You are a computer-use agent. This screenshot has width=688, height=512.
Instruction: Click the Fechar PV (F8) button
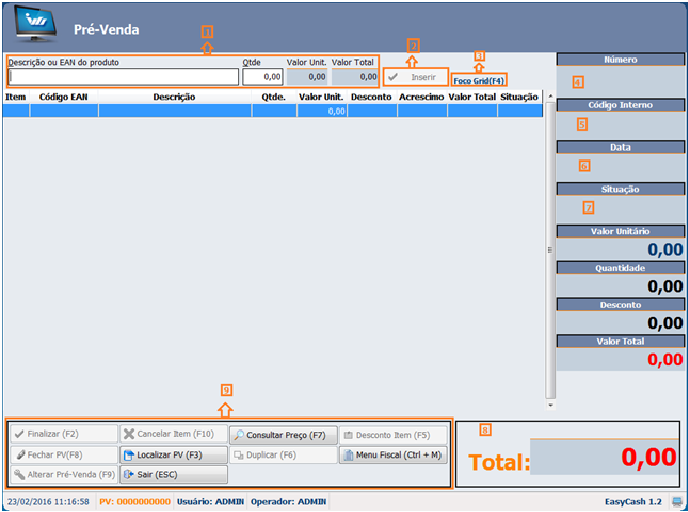click(62, 455)
